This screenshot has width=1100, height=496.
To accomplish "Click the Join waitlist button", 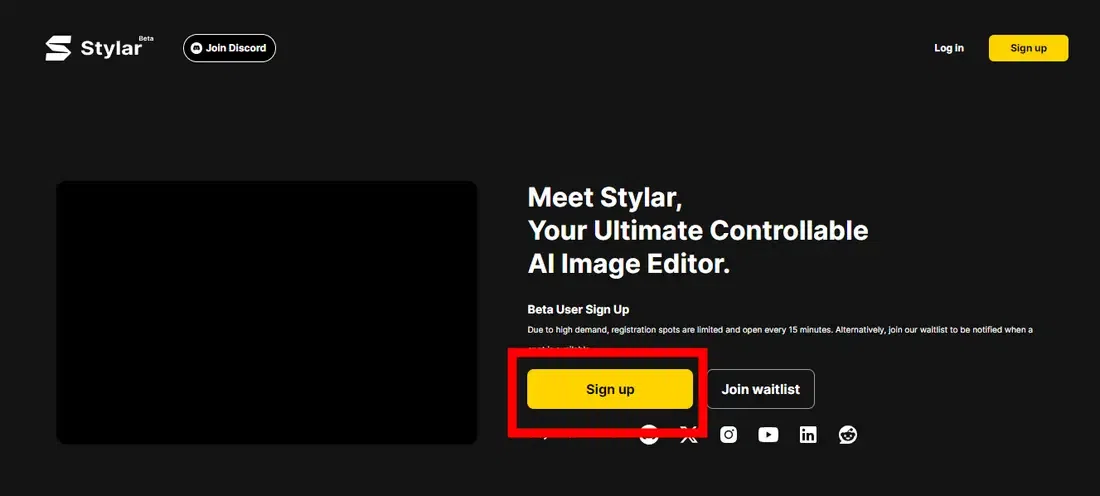I will coord(760,389).
